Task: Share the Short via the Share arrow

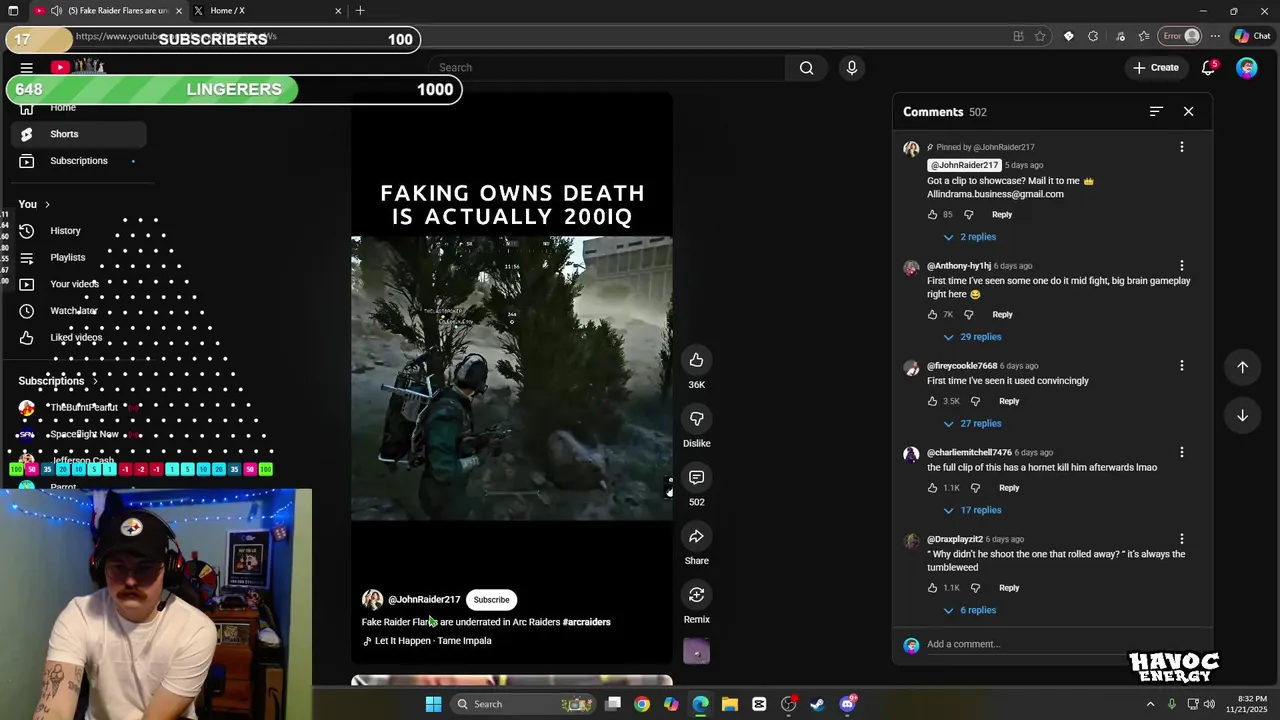Action: click(x=696, y=537)
